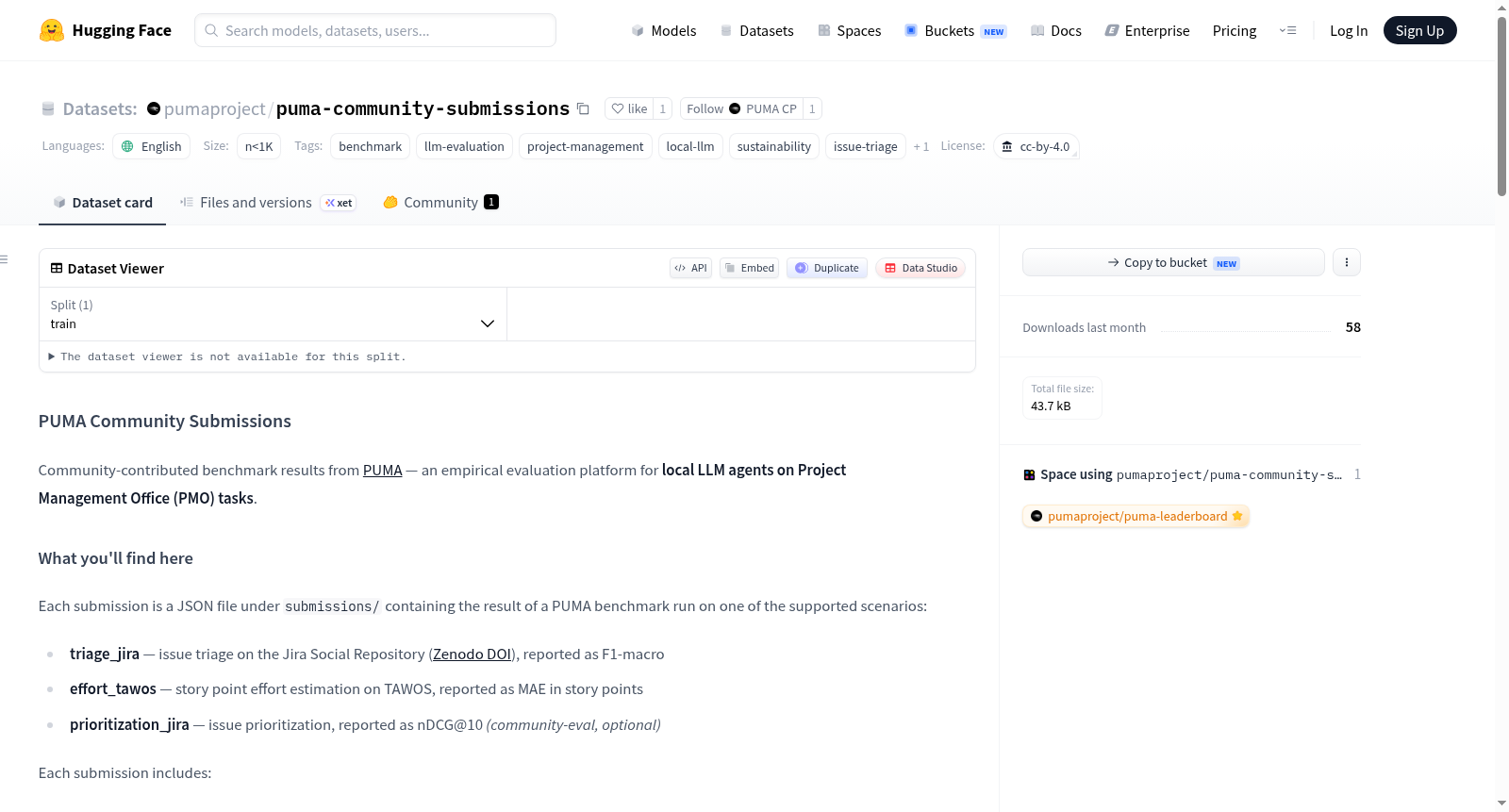The width and height of the screenshot is (1509, 812).
Task: Go to Datasets page
Action: click(x=756, y=30)
